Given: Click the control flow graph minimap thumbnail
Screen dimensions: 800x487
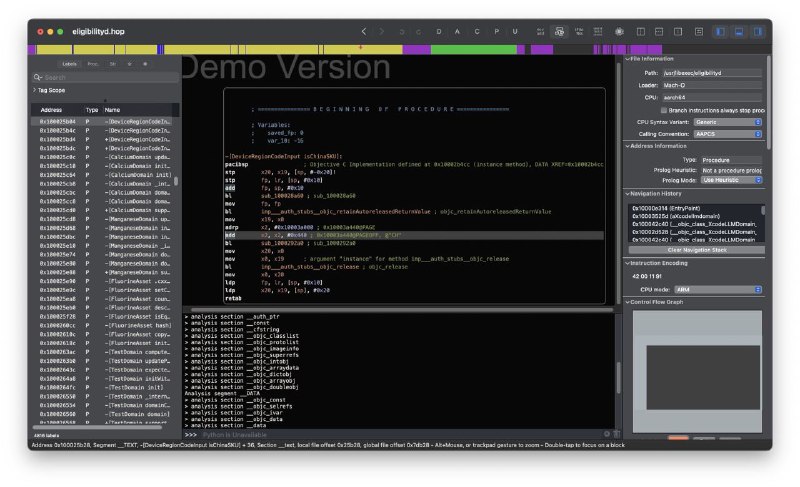Looking at the screenshot, I should 697,372.
